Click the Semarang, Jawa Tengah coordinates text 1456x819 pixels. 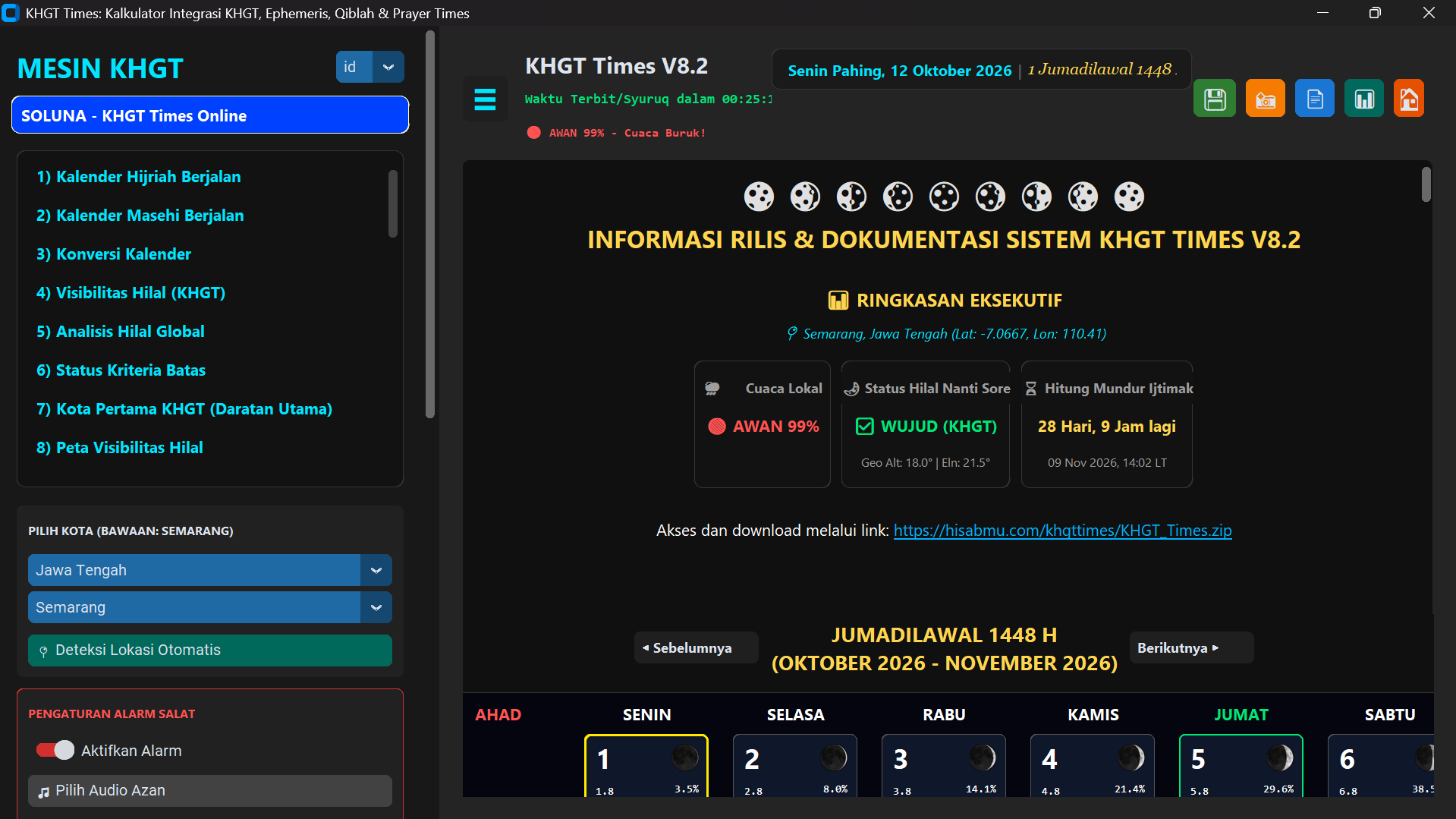(946, 334)
